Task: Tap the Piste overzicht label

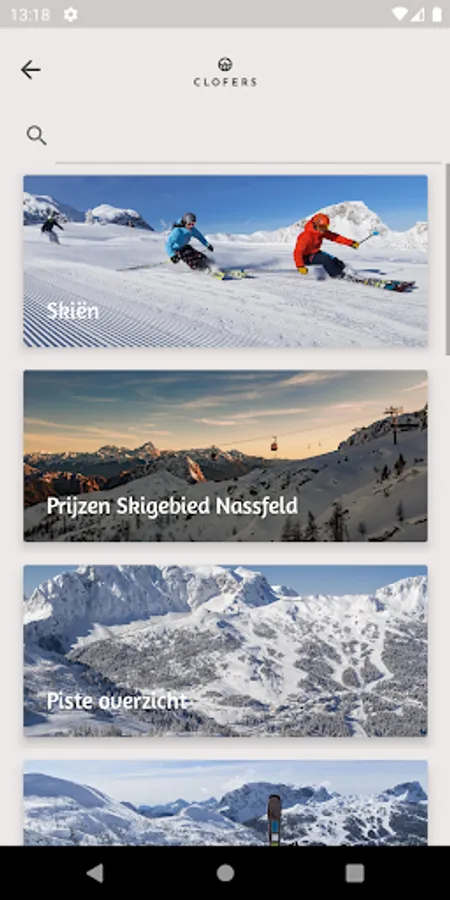Action: coord(117,701)
